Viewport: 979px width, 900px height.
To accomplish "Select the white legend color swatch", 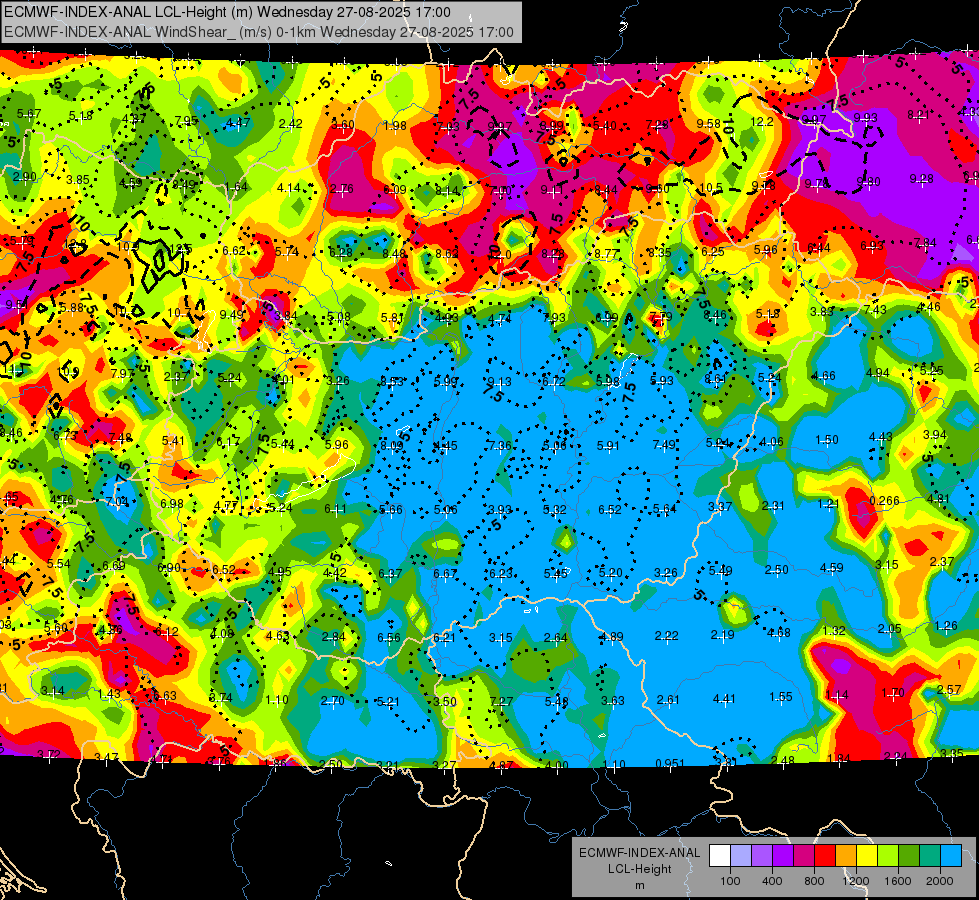I will tap(720, 856).
